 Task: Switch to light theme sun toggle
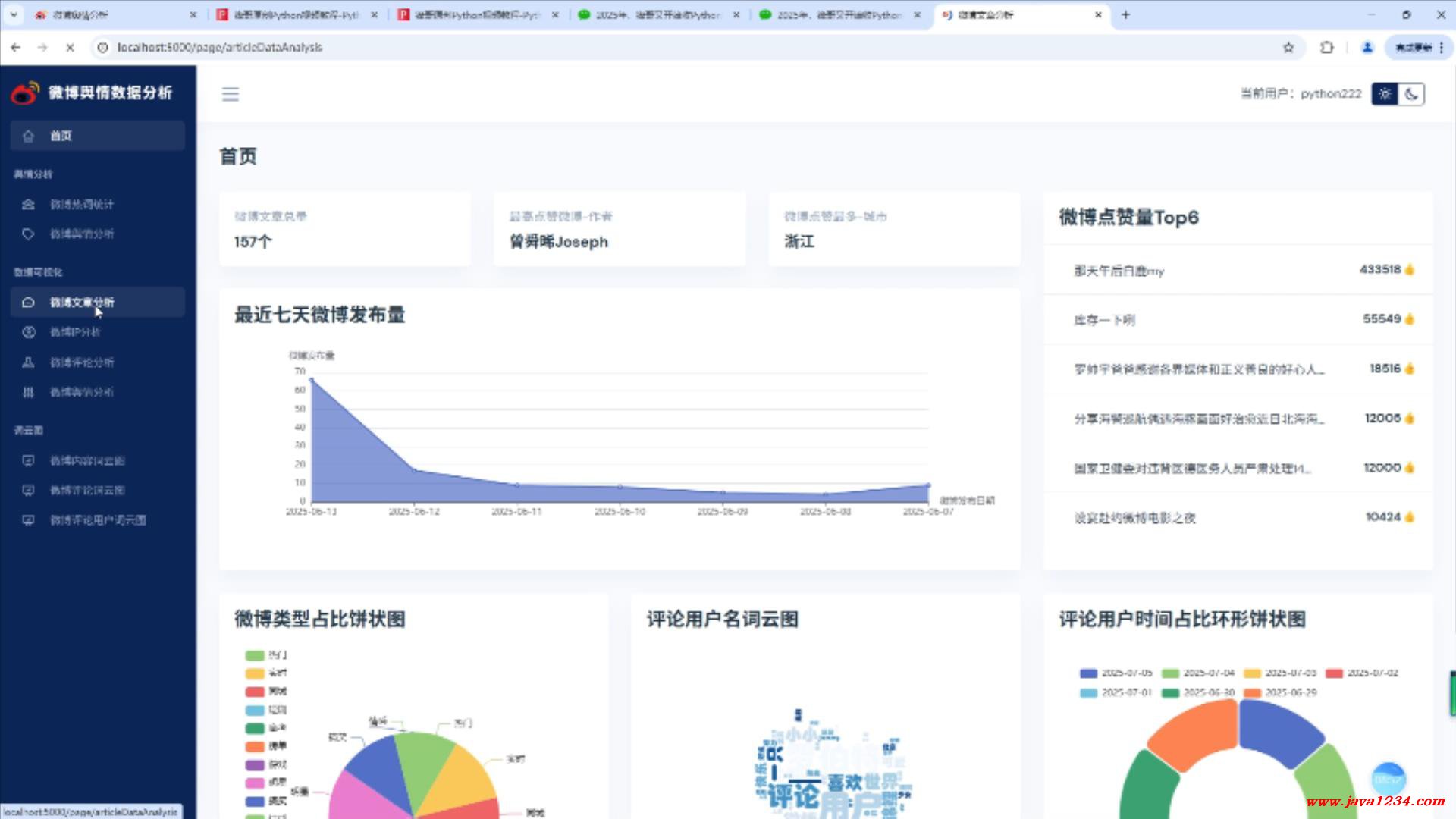[1385, 94]
